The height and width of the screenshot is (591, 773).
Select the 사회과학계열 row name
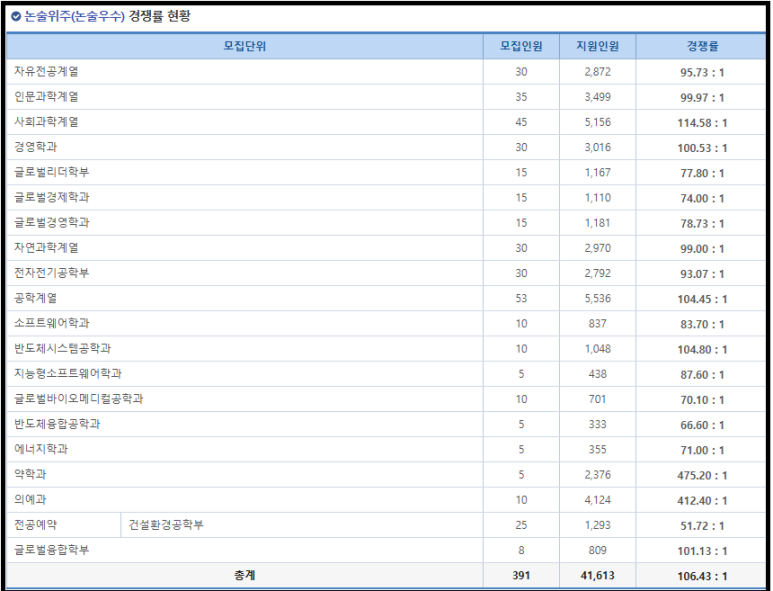pyautogui.click(x=46, y=122)
